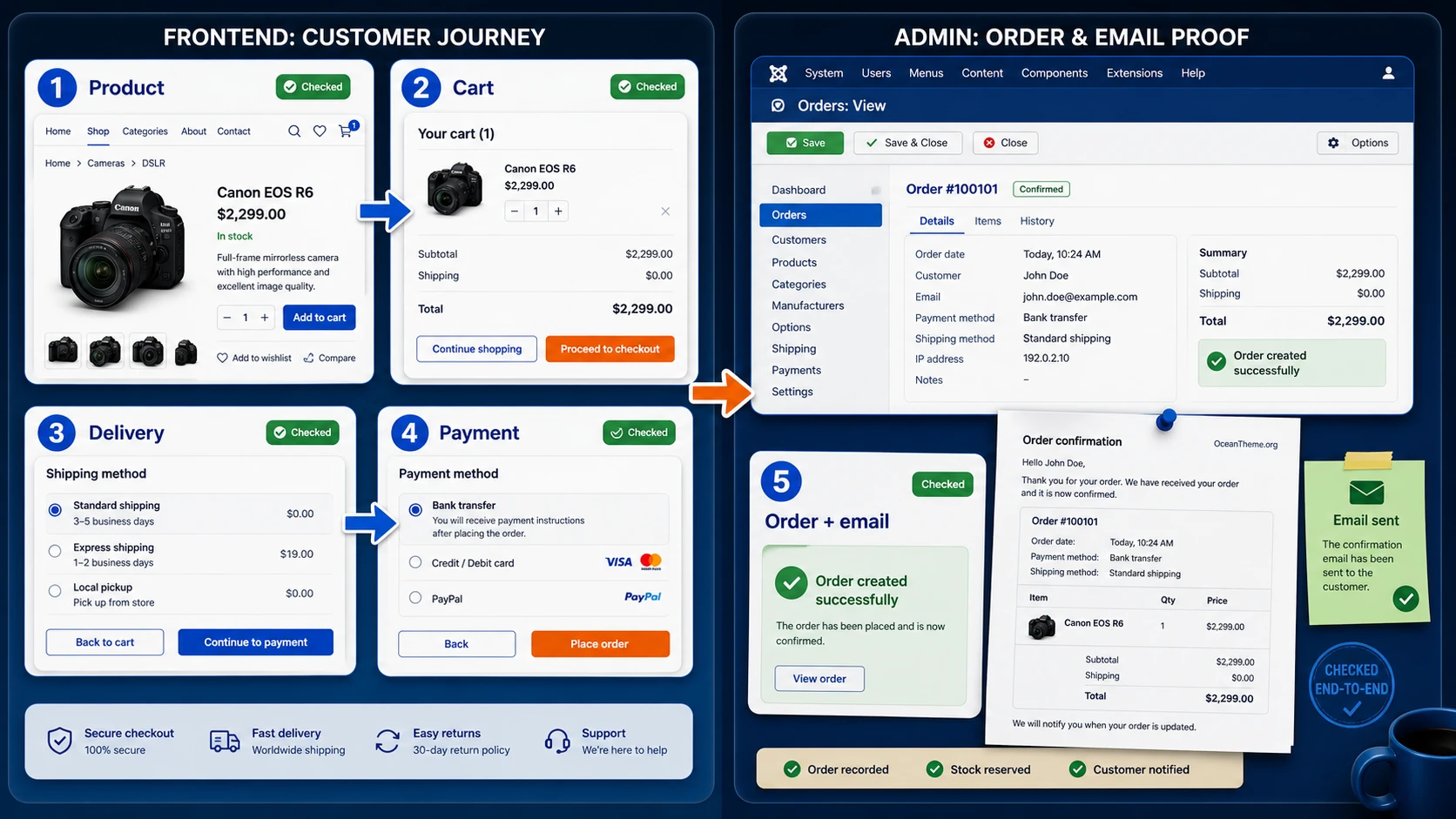Viewport: 1456px width, 819px height.
Task: Click the search magnifier icon in Product panel
Action: [x=294, y=131]
